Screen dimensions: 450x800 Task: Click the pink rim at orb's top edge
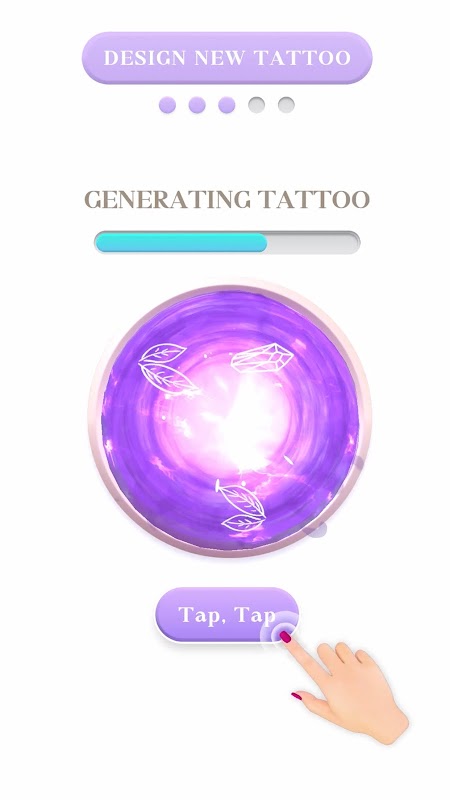coord(230,288)
